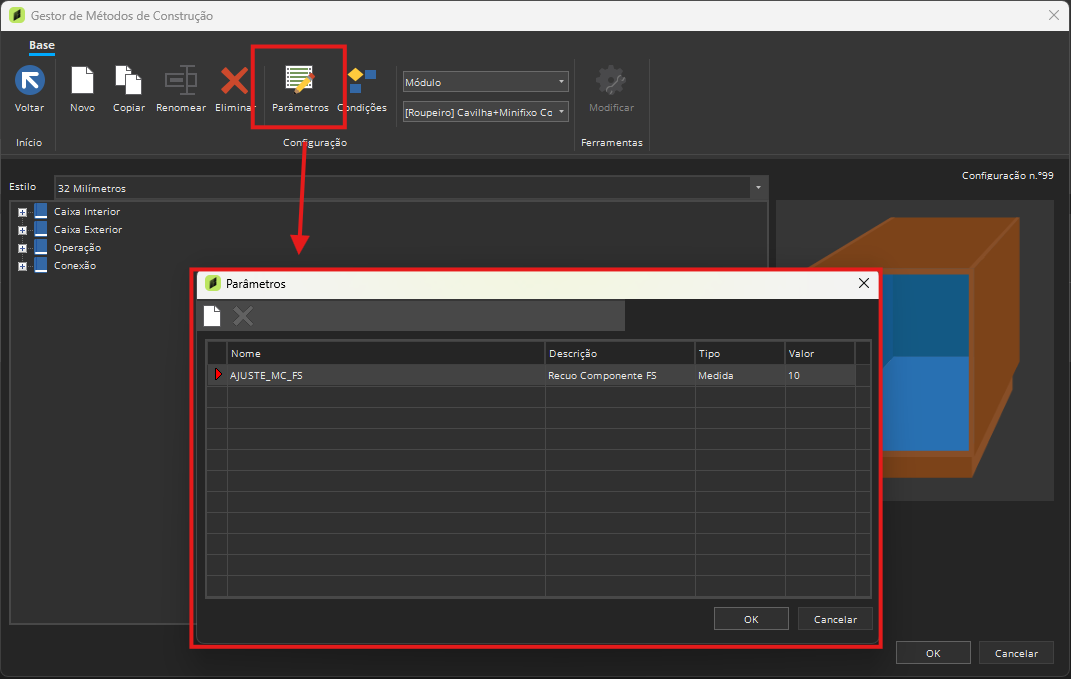Click the Valor column header
This screenshot has width=1071, height=679.
pos(820,353)
